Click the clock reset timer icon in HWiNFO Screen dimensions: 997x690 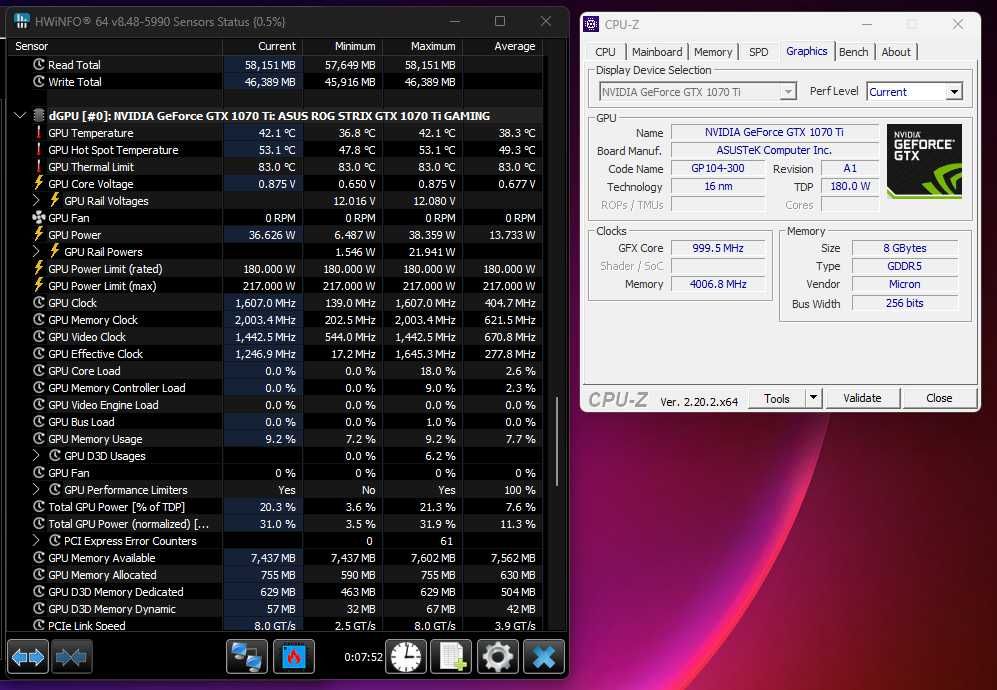[x=406, y=657]
